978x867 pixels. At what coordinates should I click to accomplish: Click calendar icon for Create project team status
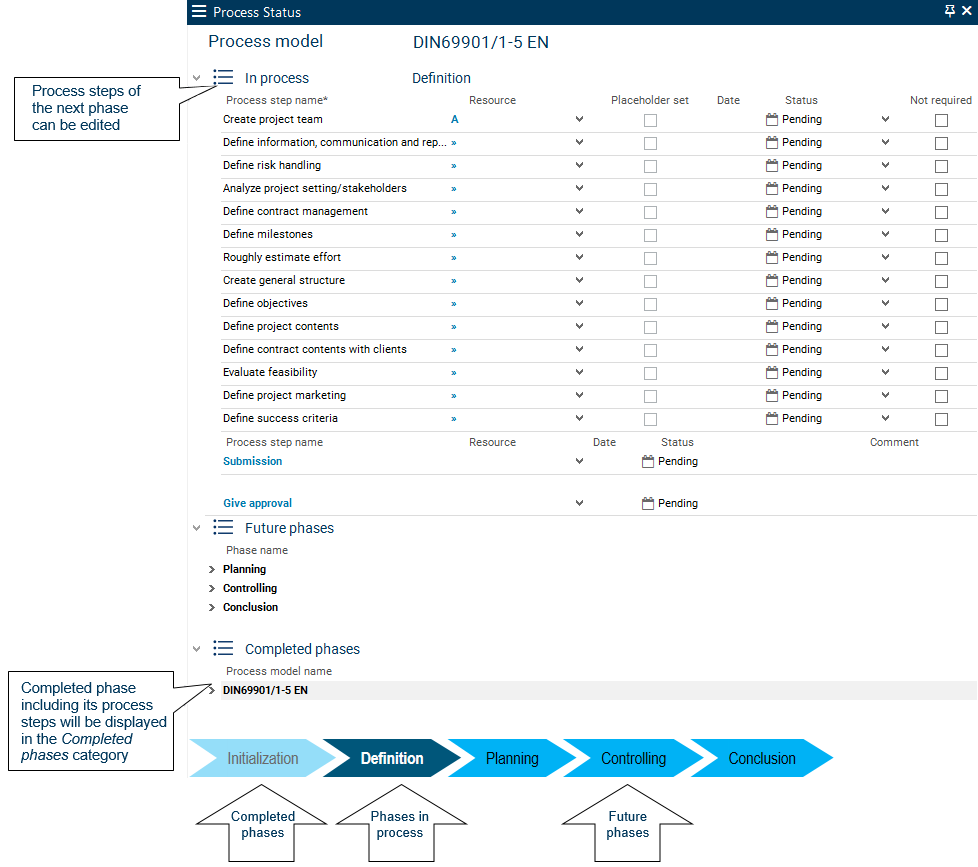tap(771, 119)
